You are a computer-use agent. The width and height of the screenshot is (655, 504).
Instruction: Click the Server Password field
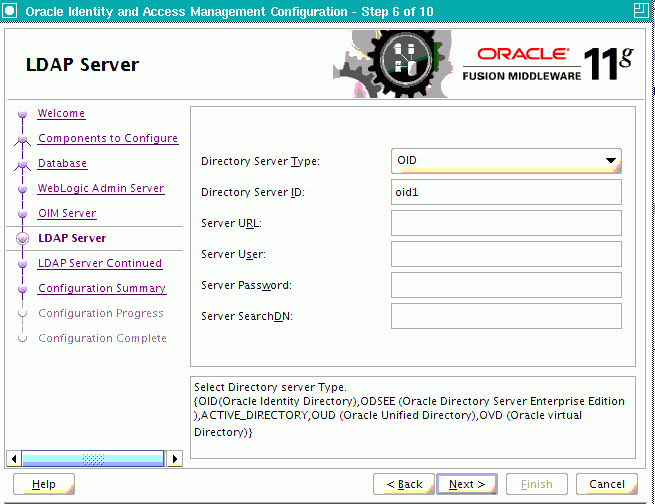(x=506, y=285)
